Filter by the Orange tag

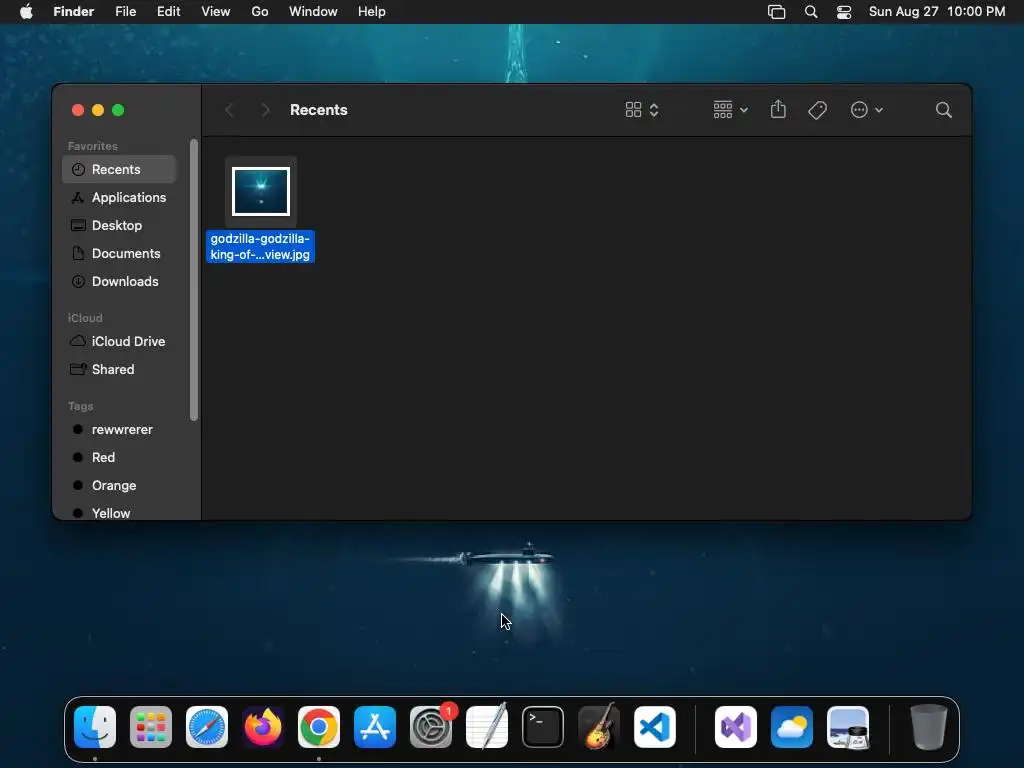coord(119,486)
